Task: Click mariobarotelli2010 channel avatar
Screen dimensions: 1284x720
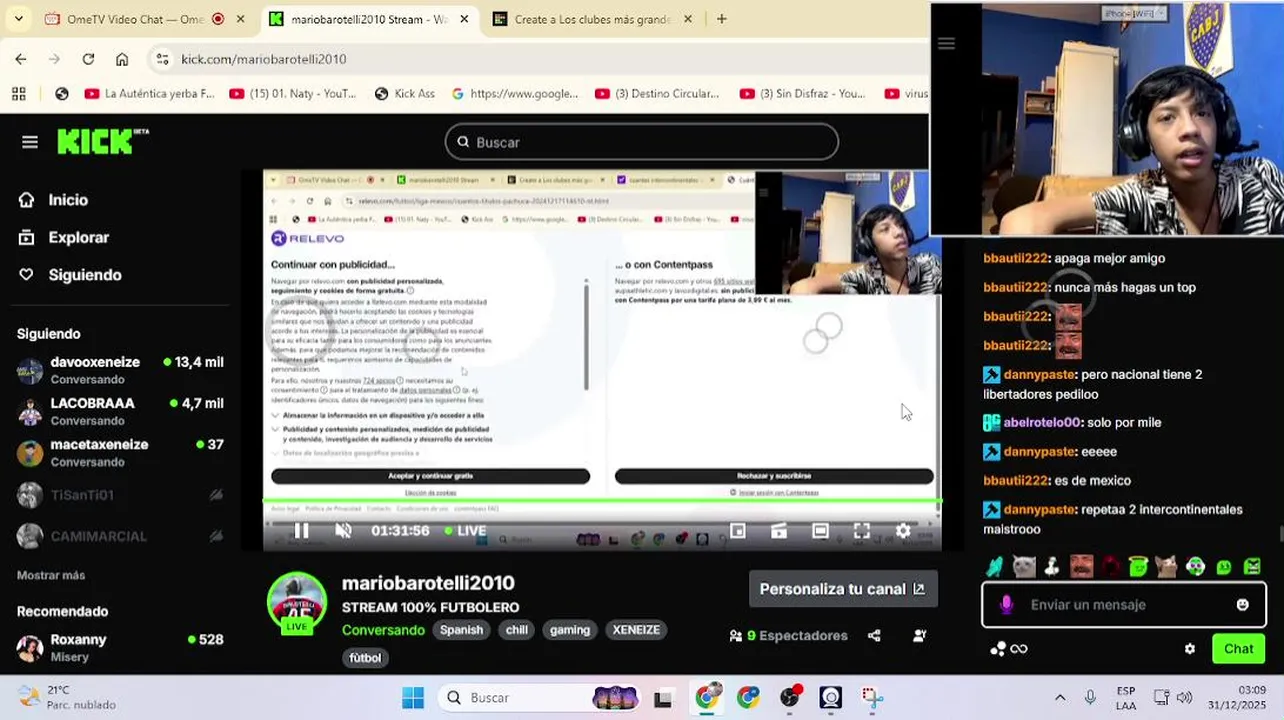Action: (x=297, y=603)
